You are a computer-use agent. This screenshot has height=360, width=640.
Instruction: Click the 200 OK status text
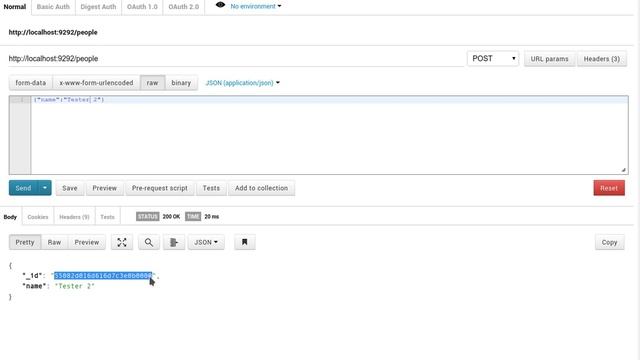click(171, 217)
